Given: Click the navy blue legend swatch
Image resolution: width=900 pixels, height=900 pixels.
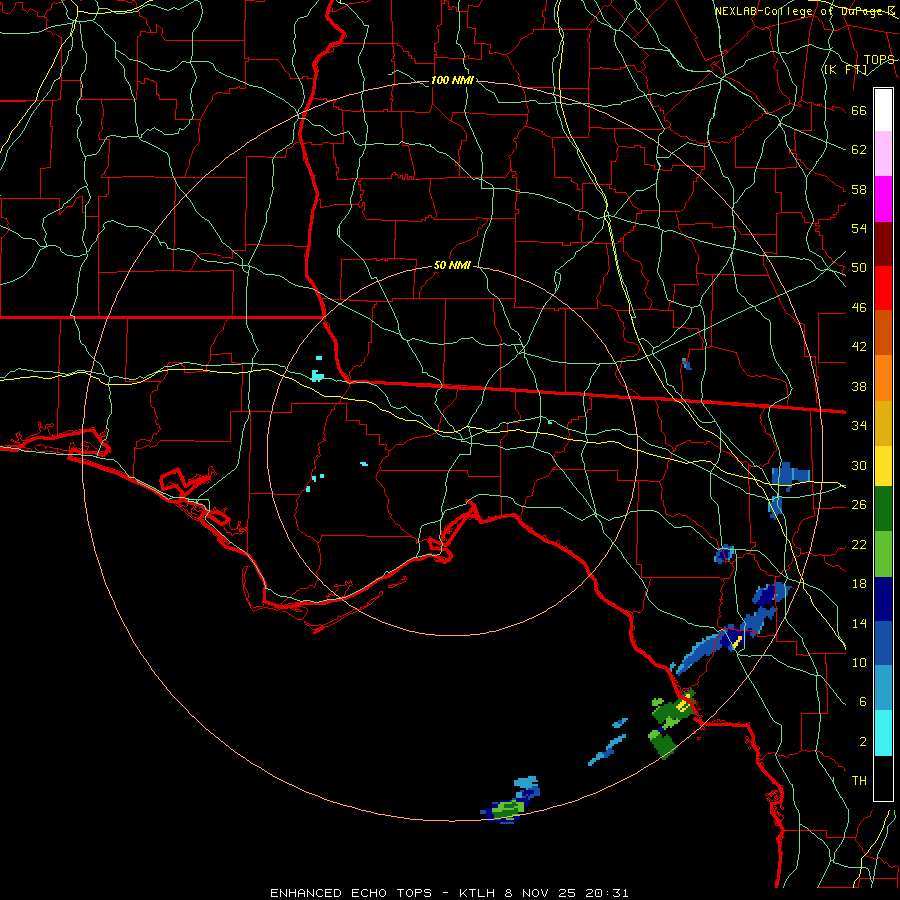Looking at the screenshot, I should [x=883, y=599].
